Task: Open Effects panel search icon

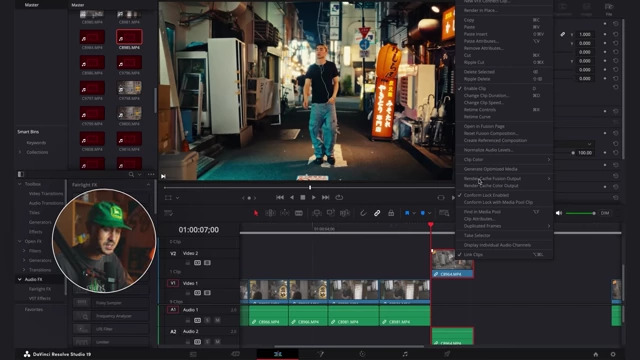Action: [131, 174]
